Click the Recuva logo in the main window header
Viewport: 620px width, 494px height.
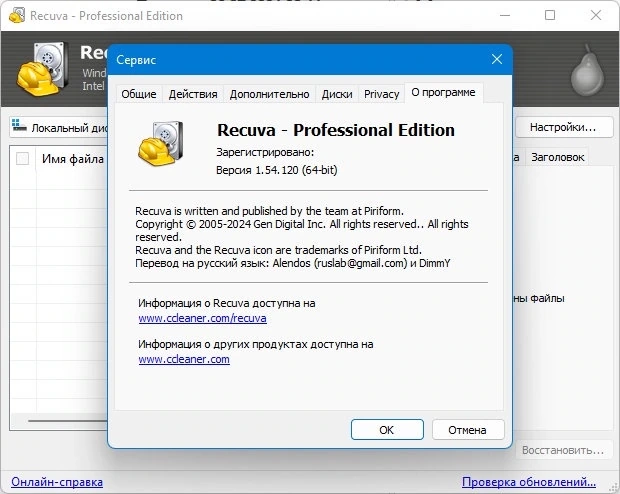coord(43,69)
